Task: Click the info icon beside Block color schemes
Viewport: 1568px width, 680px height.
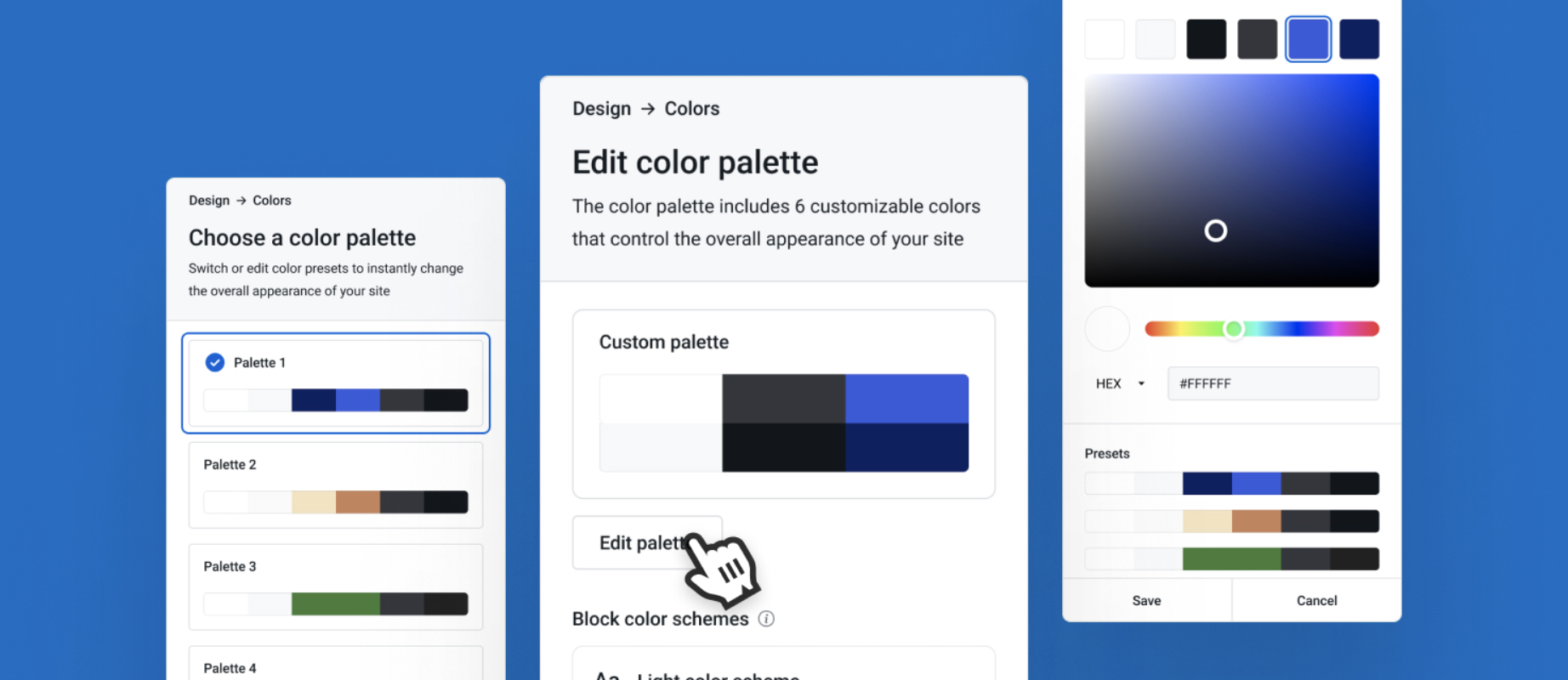Action: (x=766, y=619)
